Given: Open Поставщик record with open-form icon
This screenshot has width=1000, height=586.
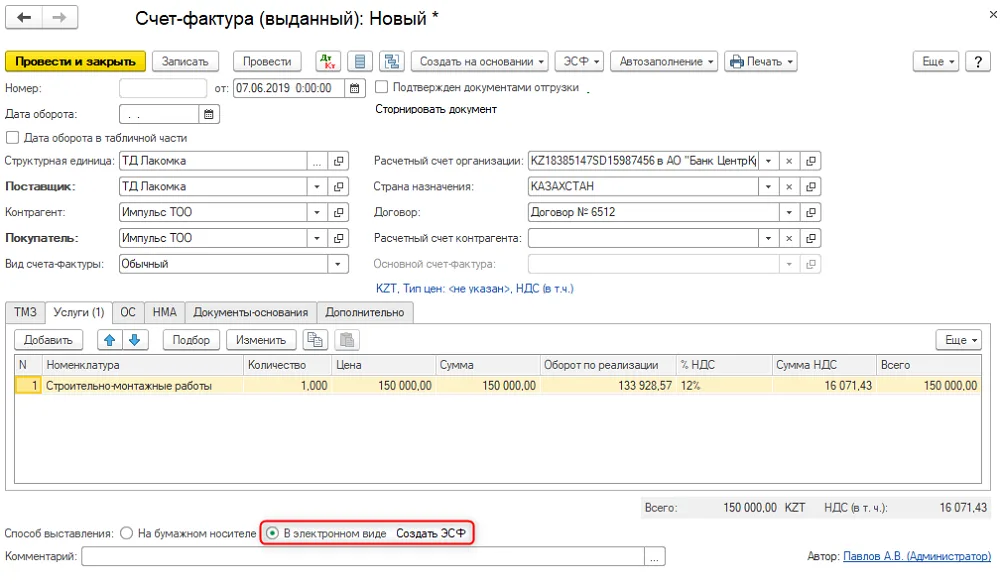Looking at the screenshot, I should coord(339,186).
